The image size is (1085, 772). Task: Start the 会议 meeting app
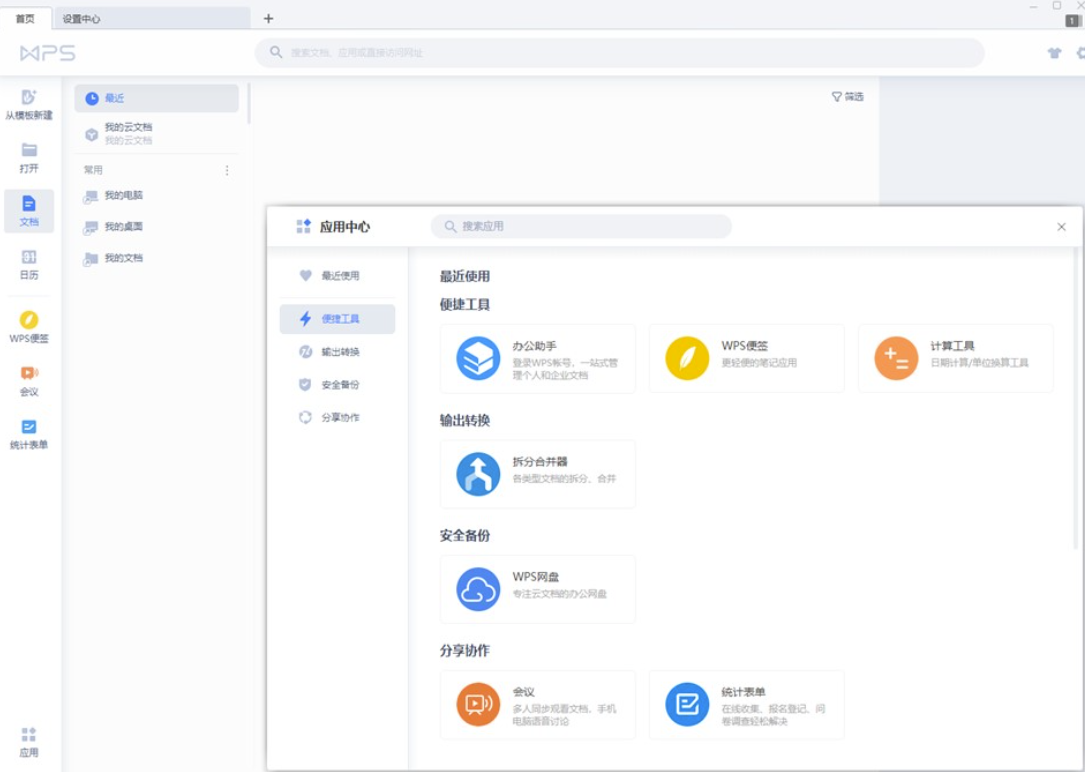point(538,704)
